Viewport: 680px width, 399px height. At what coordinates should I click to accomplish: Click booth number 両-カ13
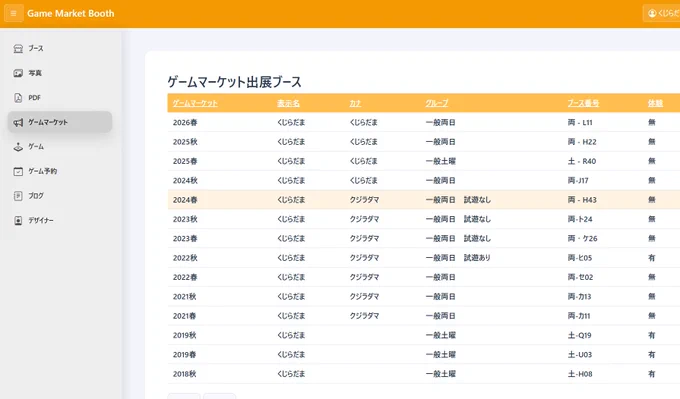[579, 297]
